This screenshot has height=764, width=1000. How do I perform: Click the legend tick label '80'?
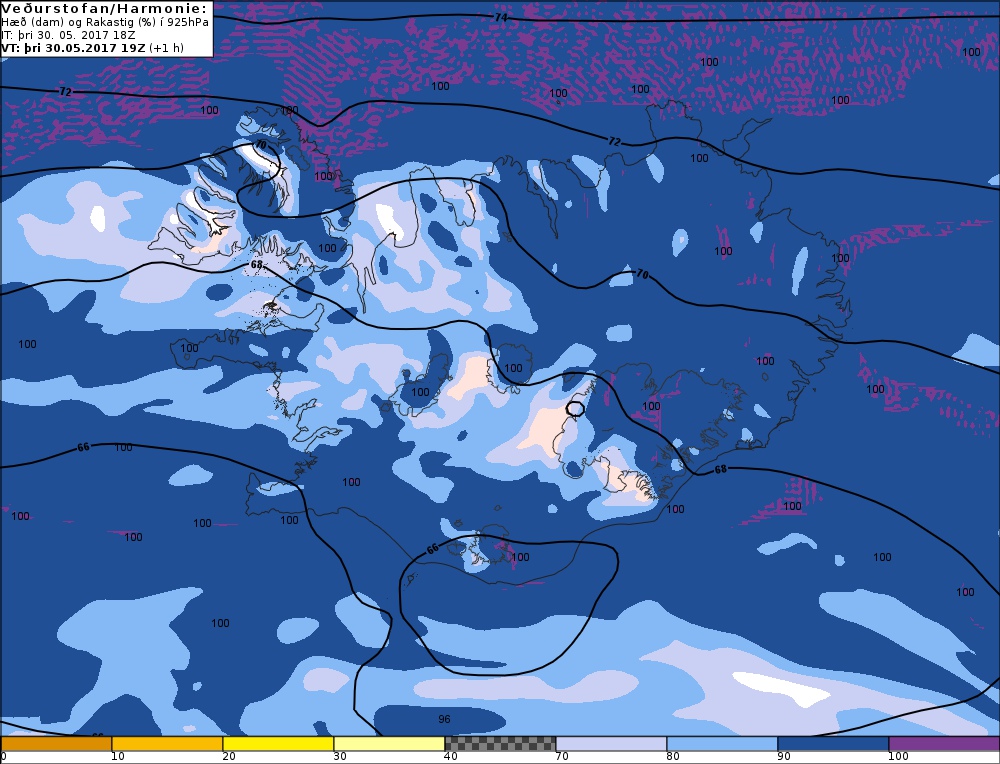click(x=673, y=756)
